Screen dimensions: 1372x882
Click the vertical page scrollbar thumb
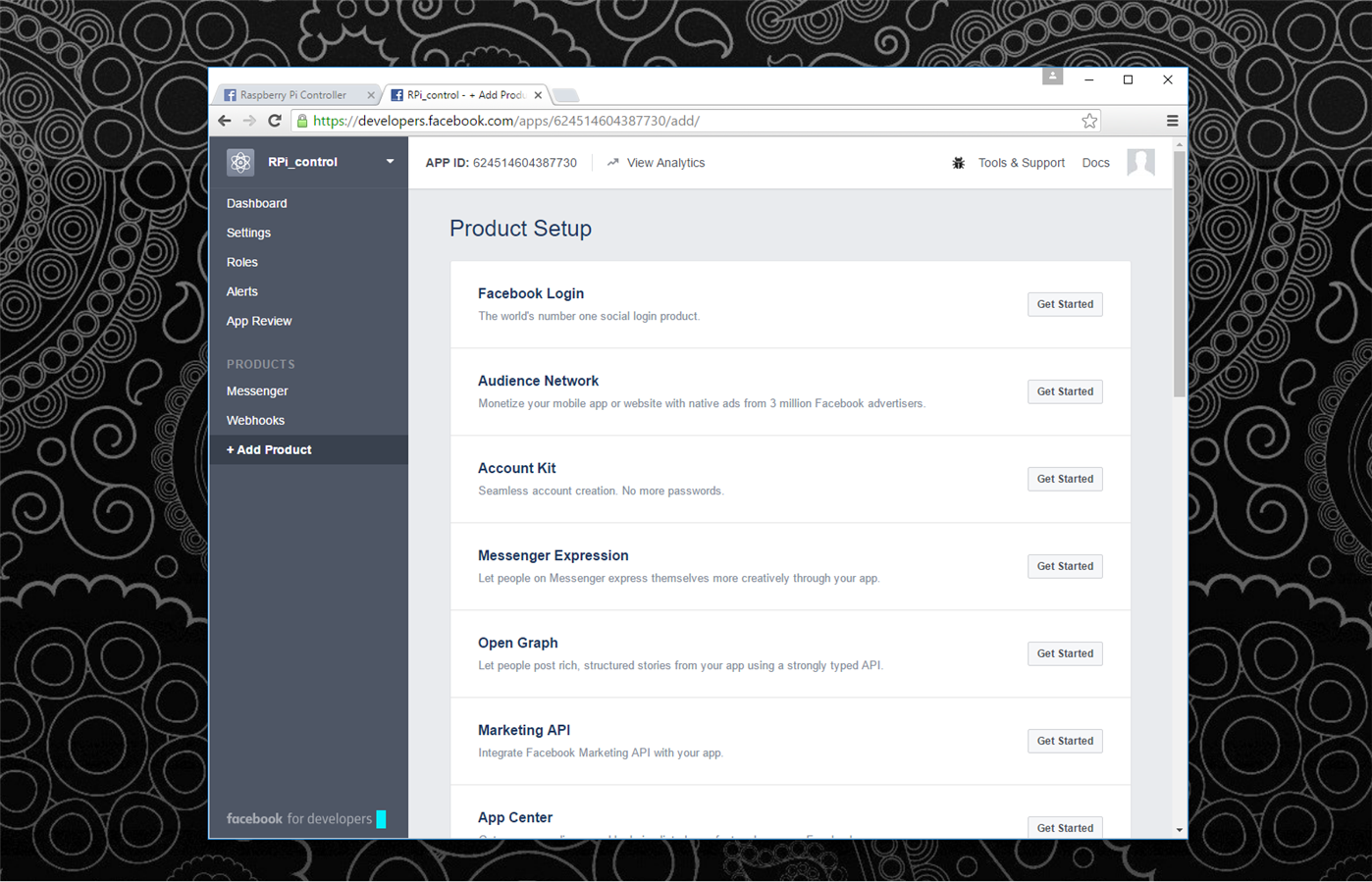coord(1180,274)
